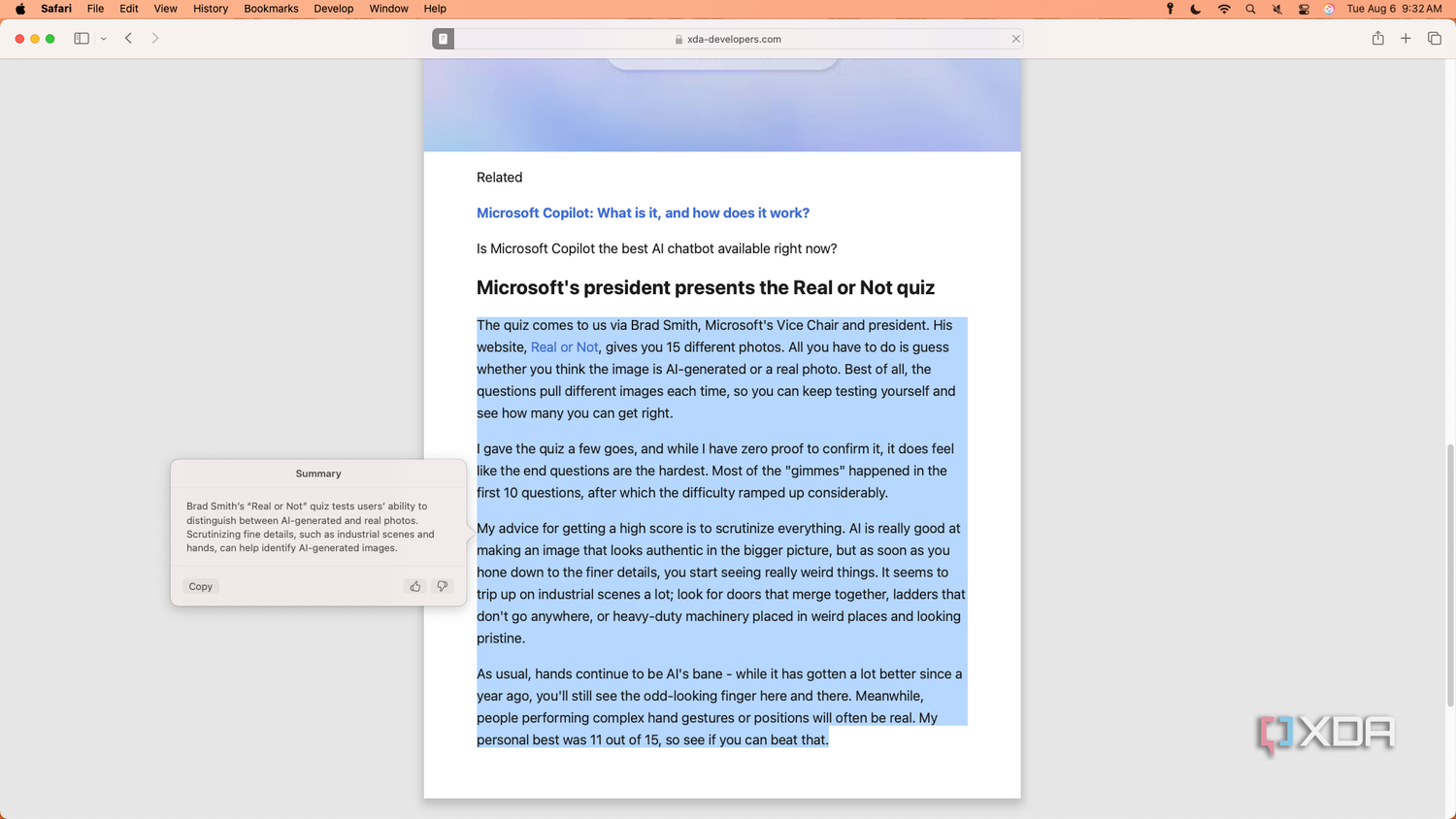
Task: Open the Microsoft Copilot related article link
Action: [643, 213]
